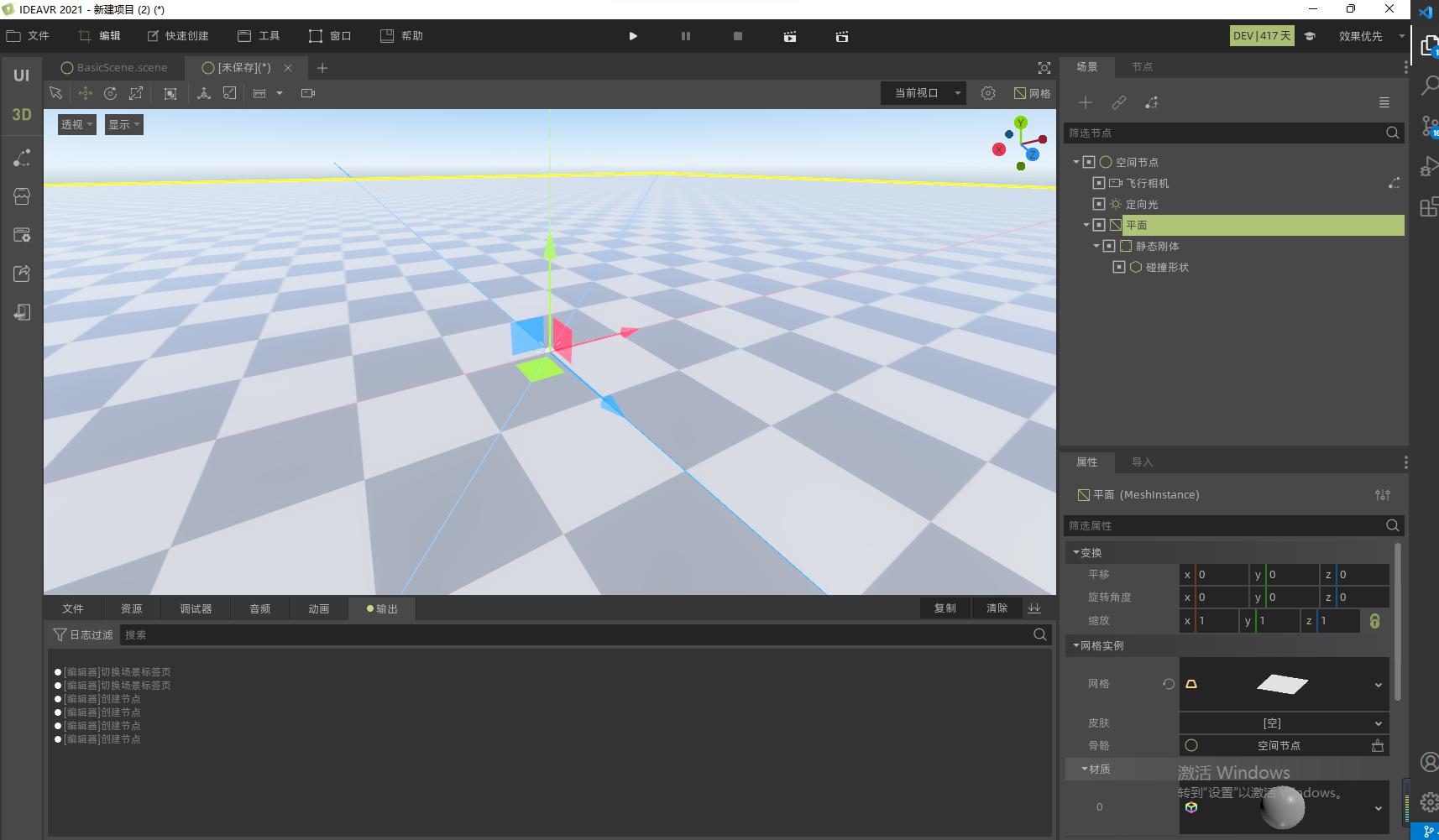Open the project settings sidebar icon
The width and height of the screenshot is (1439, 840).
22,235
